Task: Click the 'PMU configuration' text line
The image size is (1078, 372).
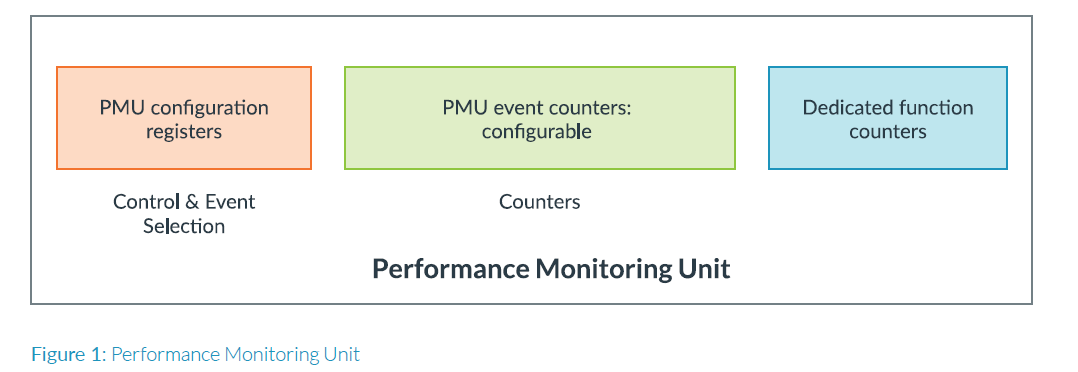Action: click(184, 108)
